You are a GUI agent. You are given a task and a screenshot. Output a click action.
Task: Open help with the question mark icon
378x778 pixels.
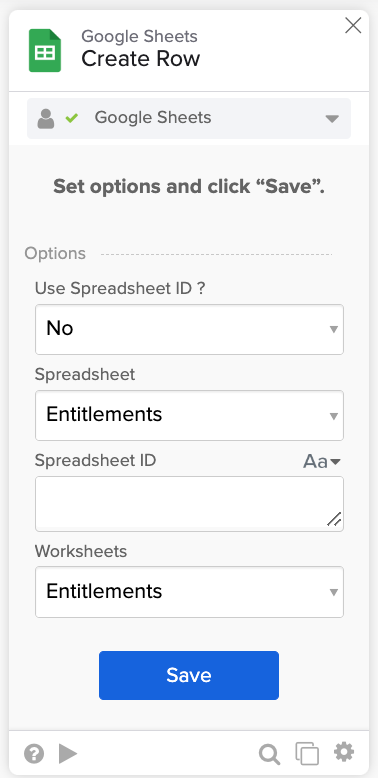[34, 754]
